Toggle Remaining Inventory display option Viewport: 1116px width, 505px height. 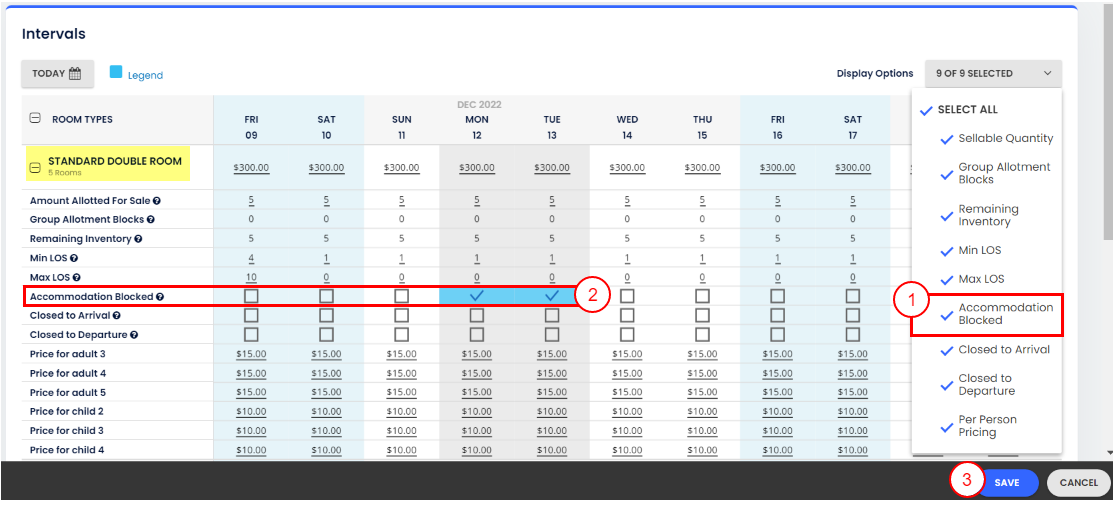click(x=979, y=216)
